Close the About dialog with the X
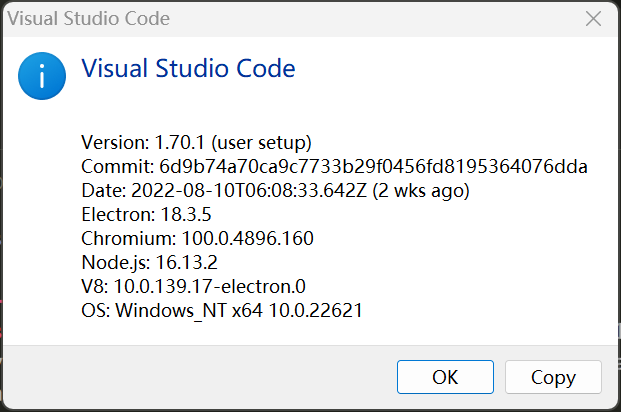The image size is (621, 412). (x=593, y=19)
